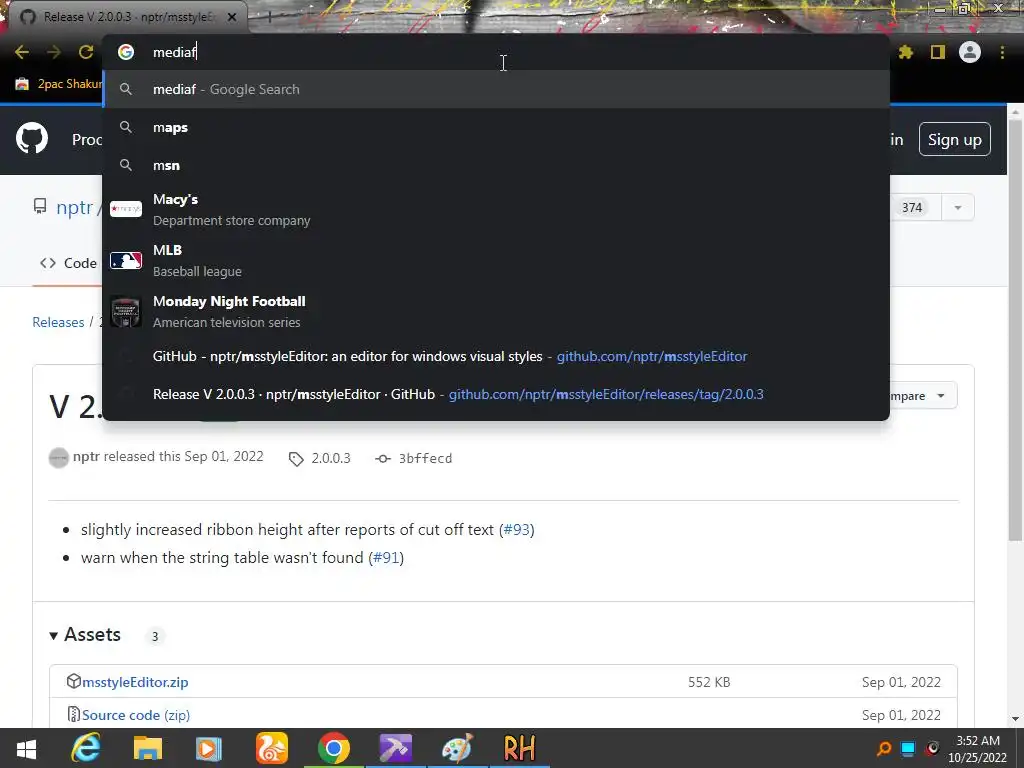Open the taskbar clock 3:52 AM
The height and width of the screenshot is (768, 1024).
pyautogui.click(x=978, y=749)
